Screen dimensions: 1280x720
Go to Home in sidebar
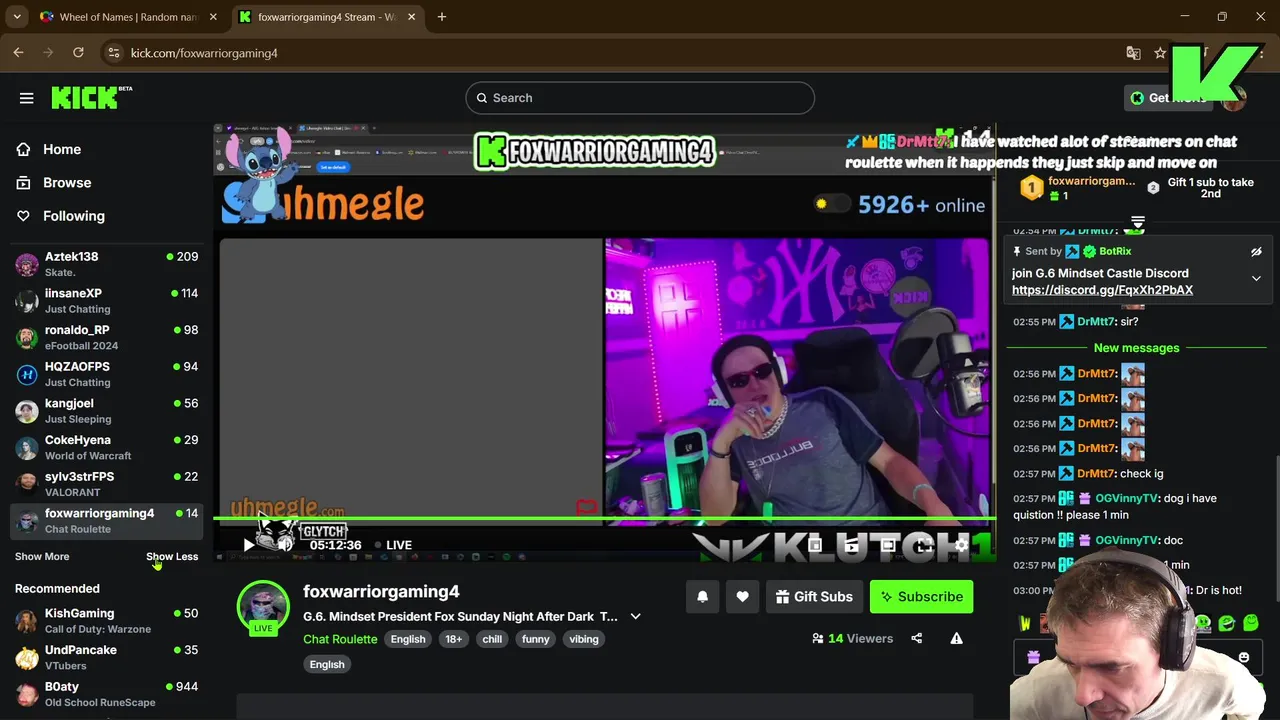coord(62,149)
